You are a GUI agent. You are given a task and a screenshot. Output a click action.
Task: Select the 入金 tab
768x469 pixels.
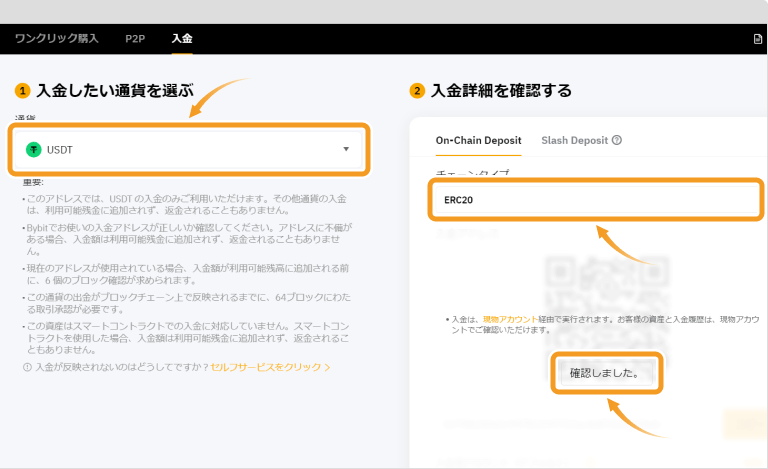pos(182,38)
